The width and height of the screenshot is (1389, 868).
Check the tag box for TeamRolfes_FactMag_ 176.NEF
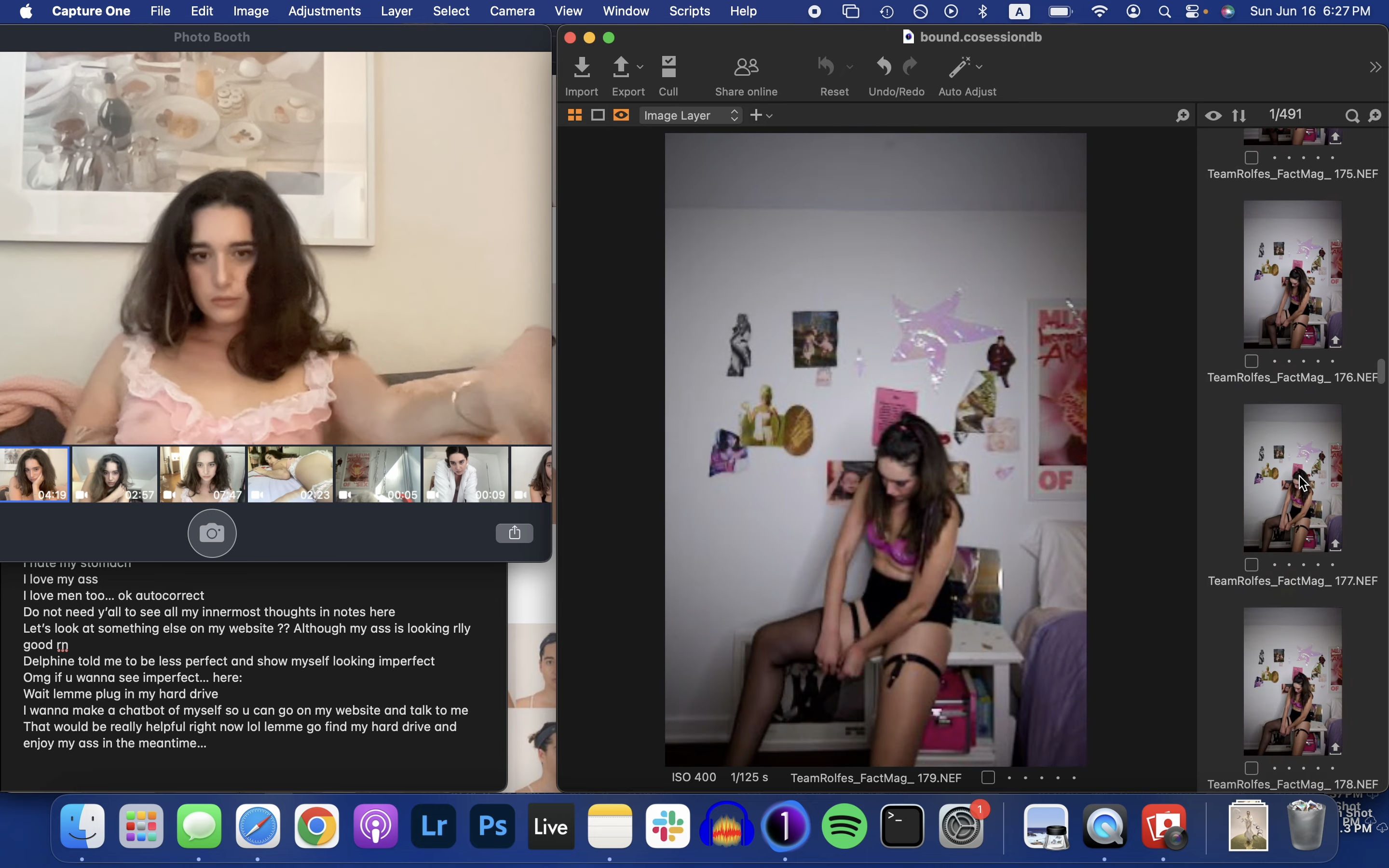1252,362
